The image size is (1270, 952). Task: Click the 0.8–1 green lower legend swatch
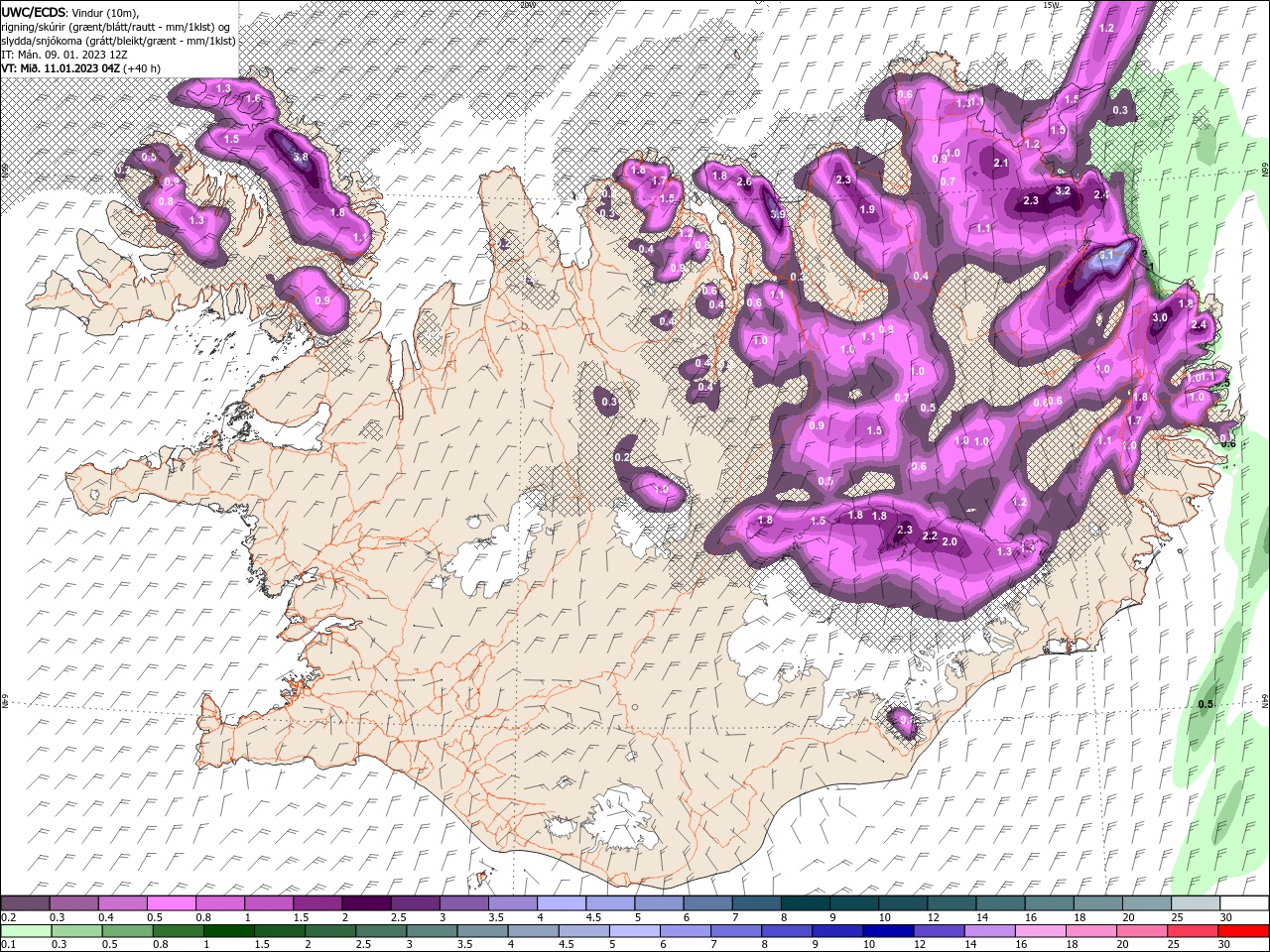178,931
